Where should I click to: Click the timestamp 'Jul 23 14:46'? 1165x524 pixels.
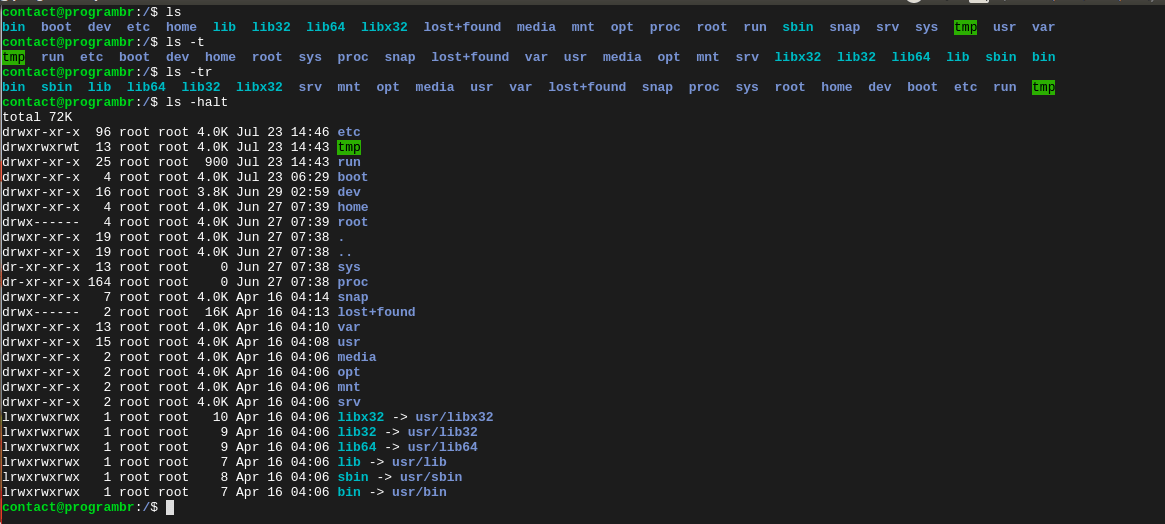pos(282,132)
